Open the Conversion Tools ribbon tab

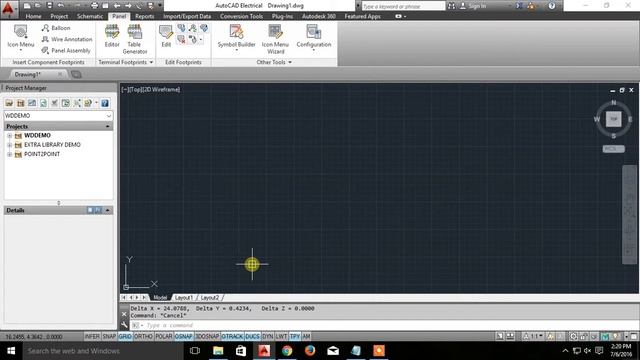coord(241,16)
